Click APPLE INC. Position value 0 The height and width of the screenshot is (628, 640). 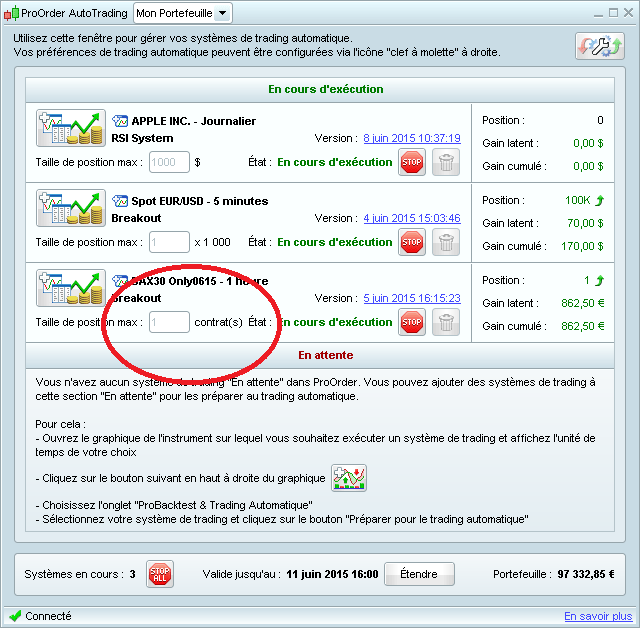(x=600, y=120)
